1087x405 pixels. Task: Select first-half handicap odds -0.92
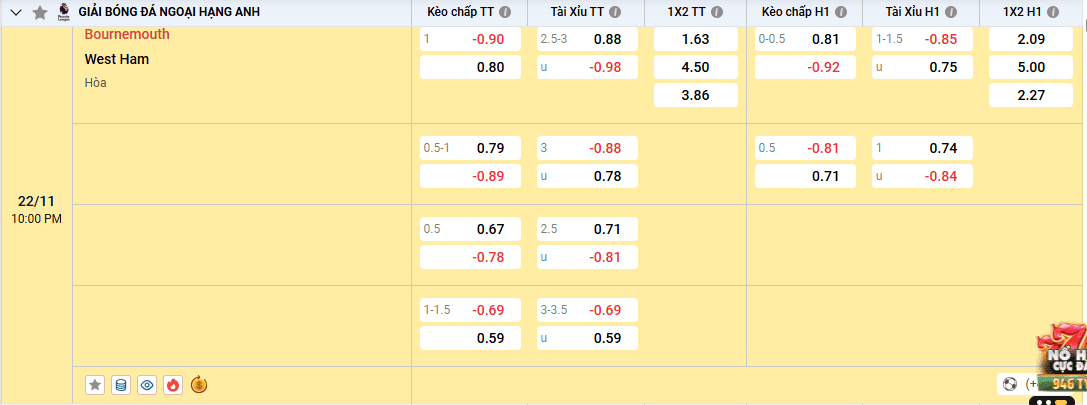[805, 67]
